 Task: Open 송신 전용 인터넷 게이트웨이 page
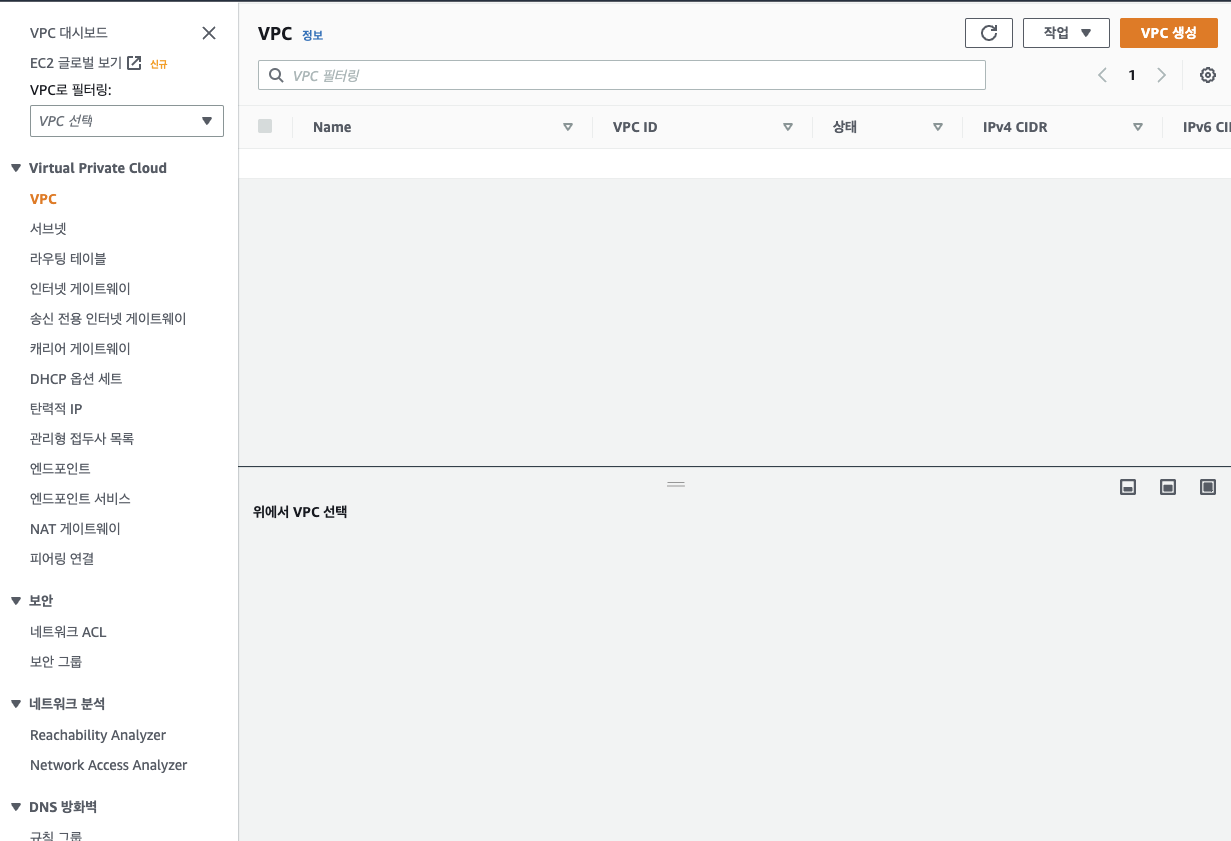coord(108,319)
